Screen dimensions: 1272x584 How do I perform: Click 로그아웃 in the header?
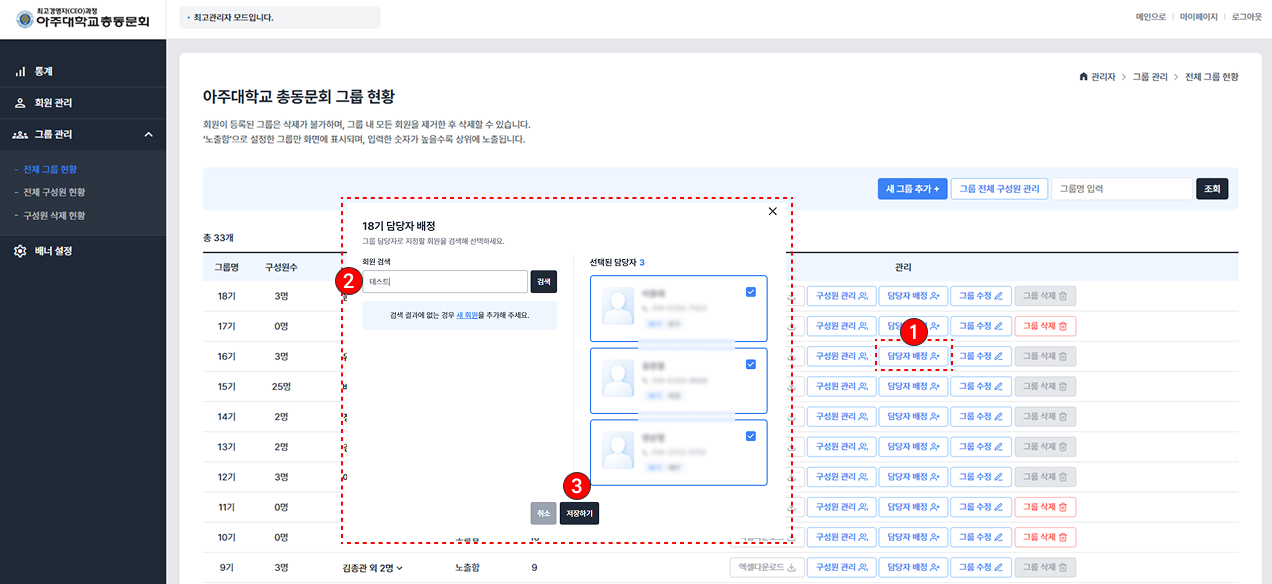1246,17
